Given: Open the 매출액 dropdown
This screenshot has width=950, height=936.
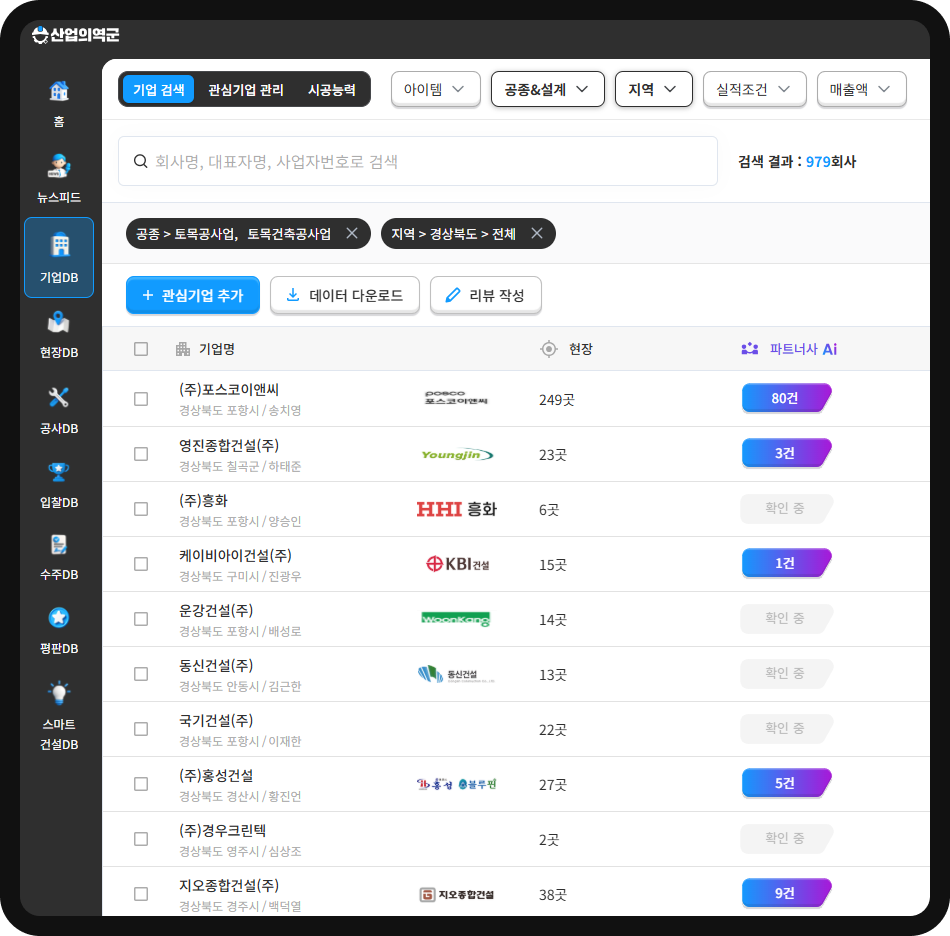Looking at the screenshot, I should (x=862, y=89).
